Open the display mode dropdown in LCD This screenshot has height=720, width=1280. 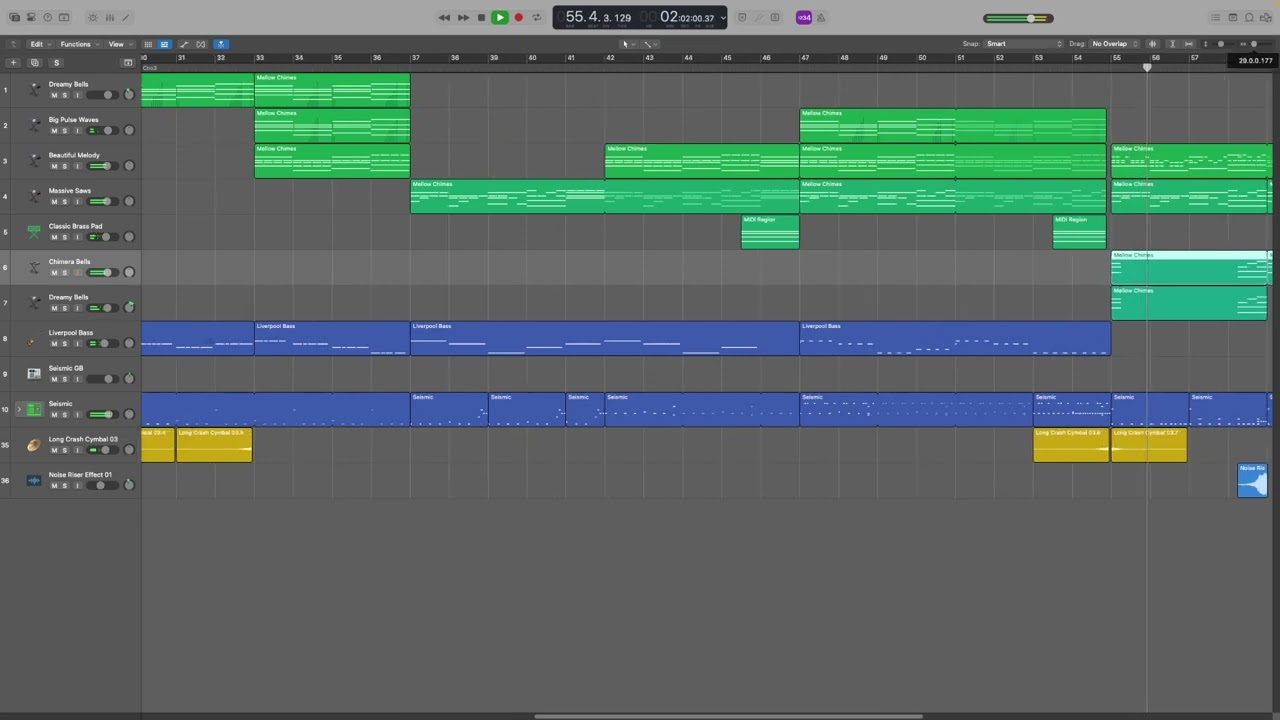723,18
